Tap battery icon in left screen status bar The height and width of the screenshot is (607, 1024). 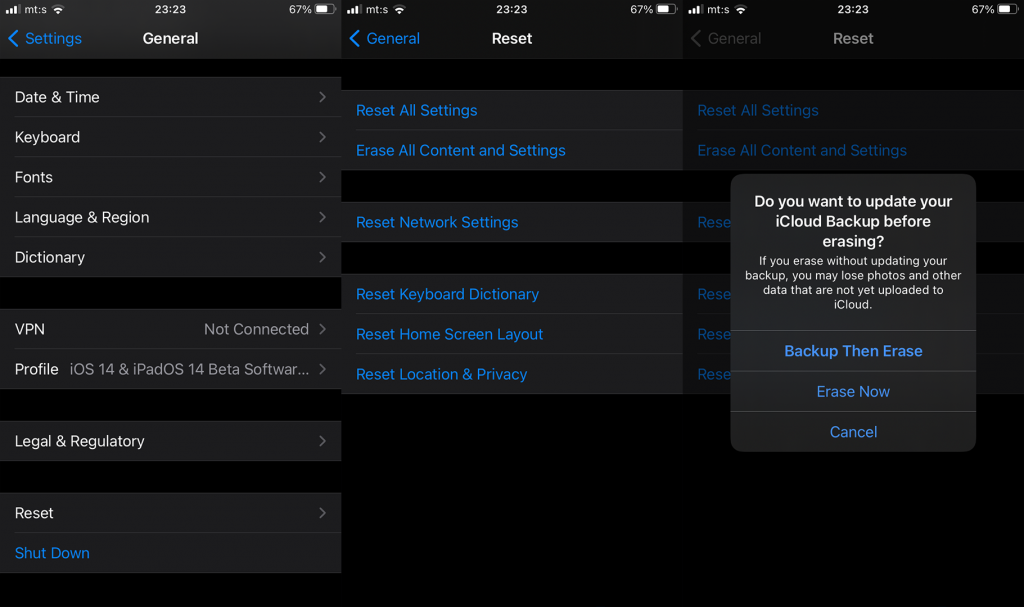(325, 9)
